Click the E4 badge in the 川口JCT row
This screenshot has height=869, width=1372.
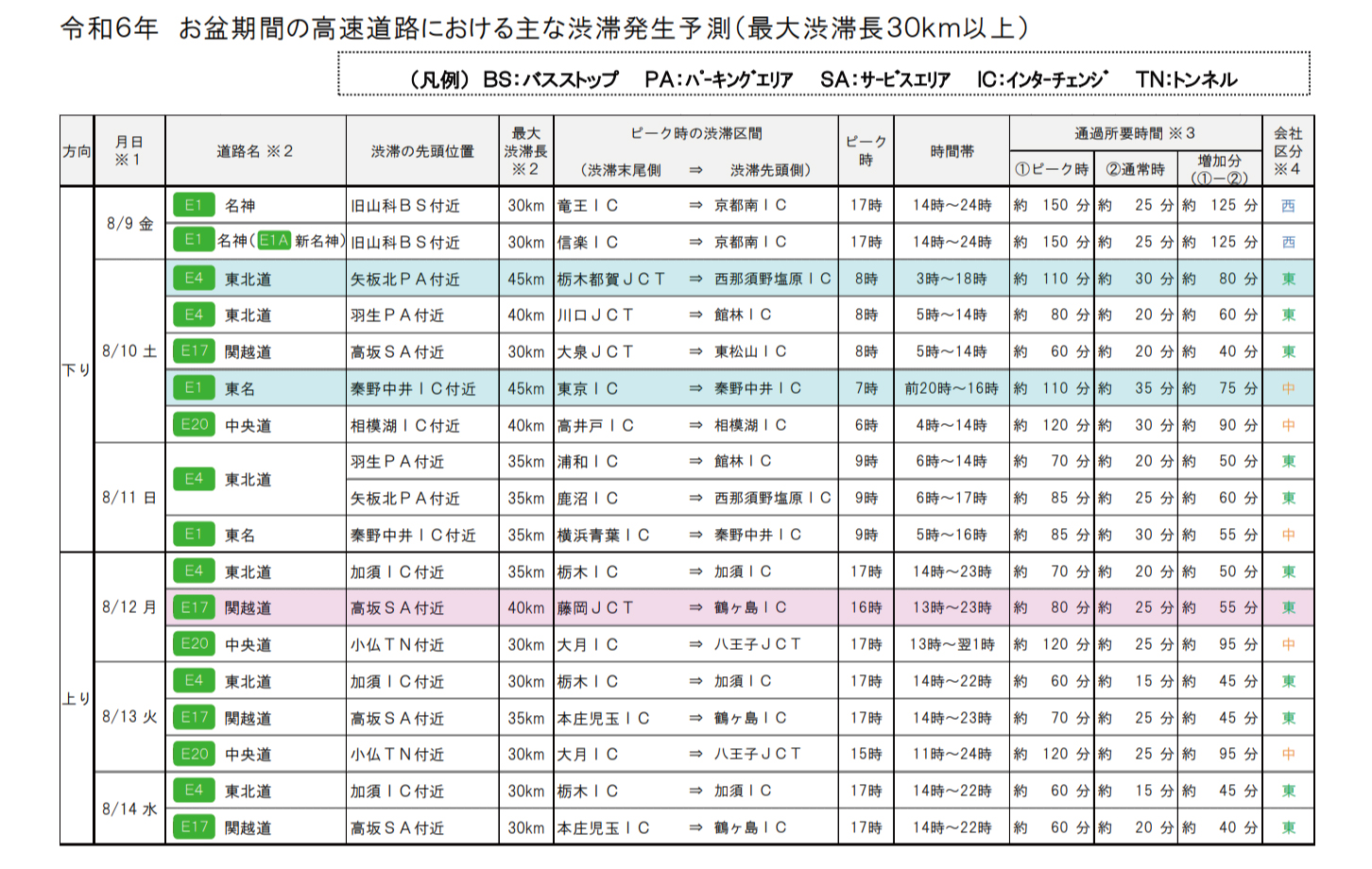pyautogui.click(x=194, y=315)
